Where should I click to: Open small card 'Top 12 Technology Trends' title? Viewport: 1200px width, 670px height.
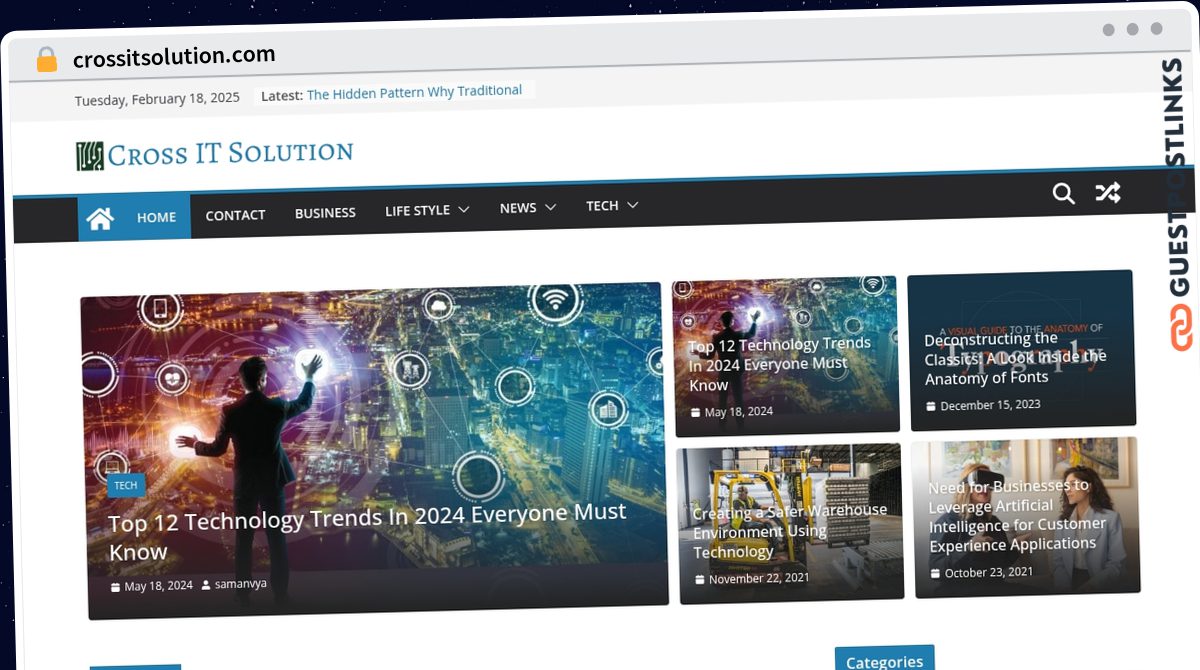point(779,364)
